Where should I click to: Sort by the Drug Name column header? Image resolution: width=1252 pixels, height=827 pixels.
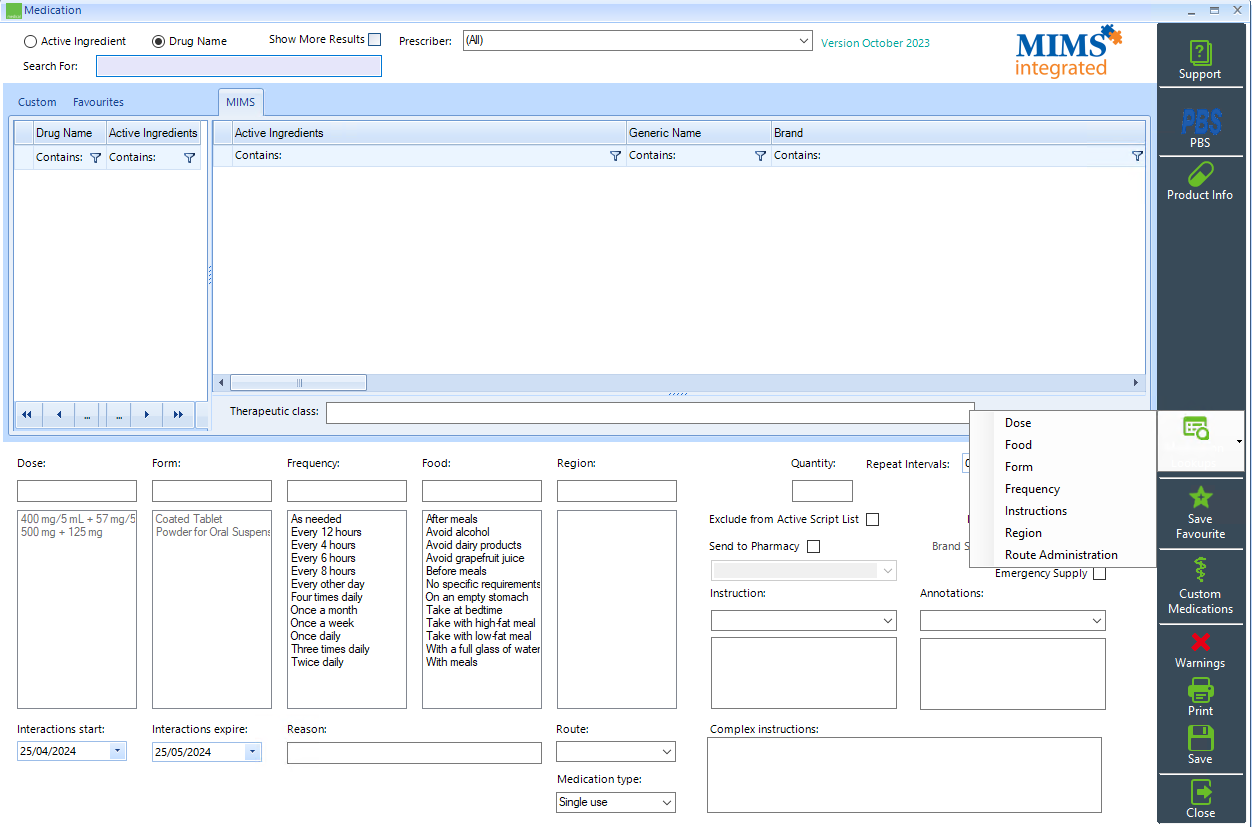pyautogui.click(x=70, y=133)
